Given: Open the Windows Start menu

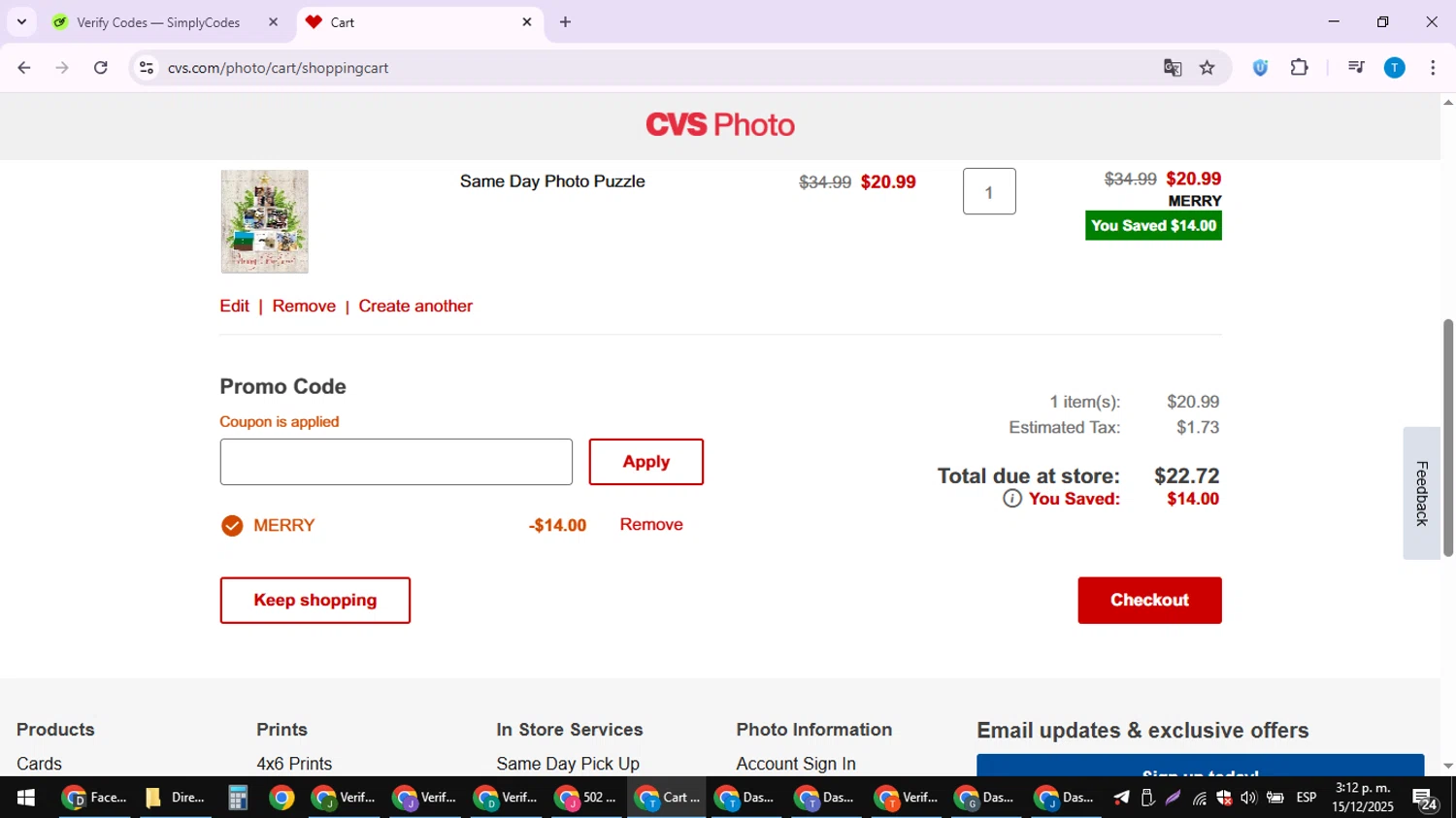Looking at the screenshot, I should point(26,798).
